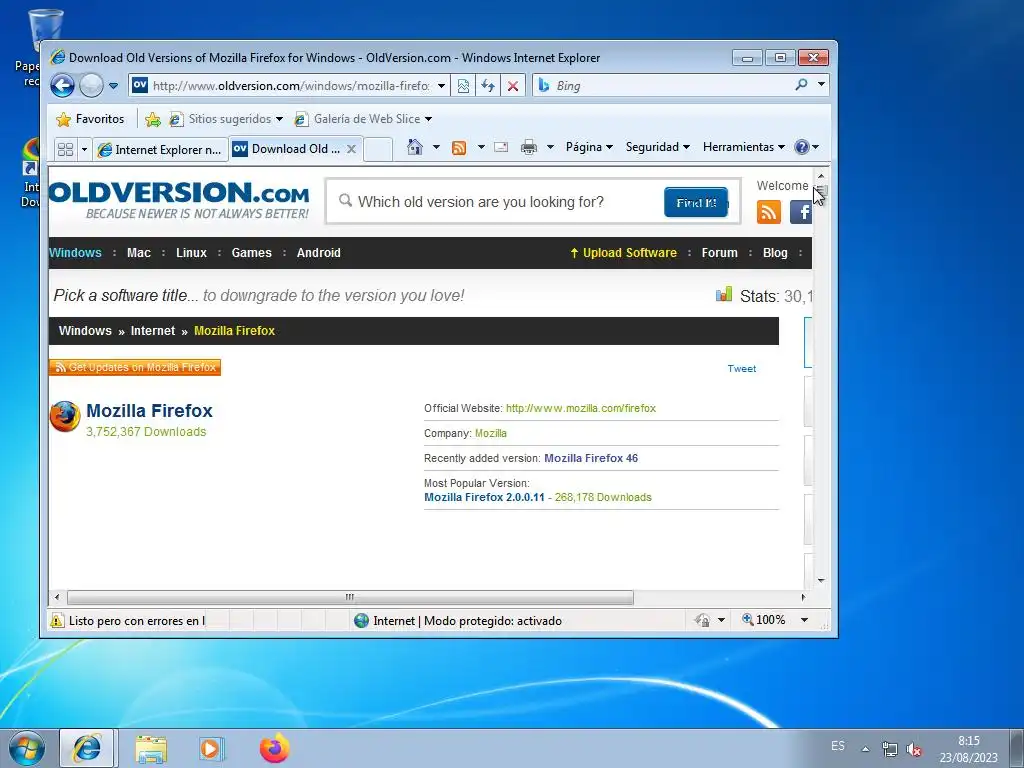Click the Upload Software link
This screenshot has height=768, width=1024.
tap(624, 253)
